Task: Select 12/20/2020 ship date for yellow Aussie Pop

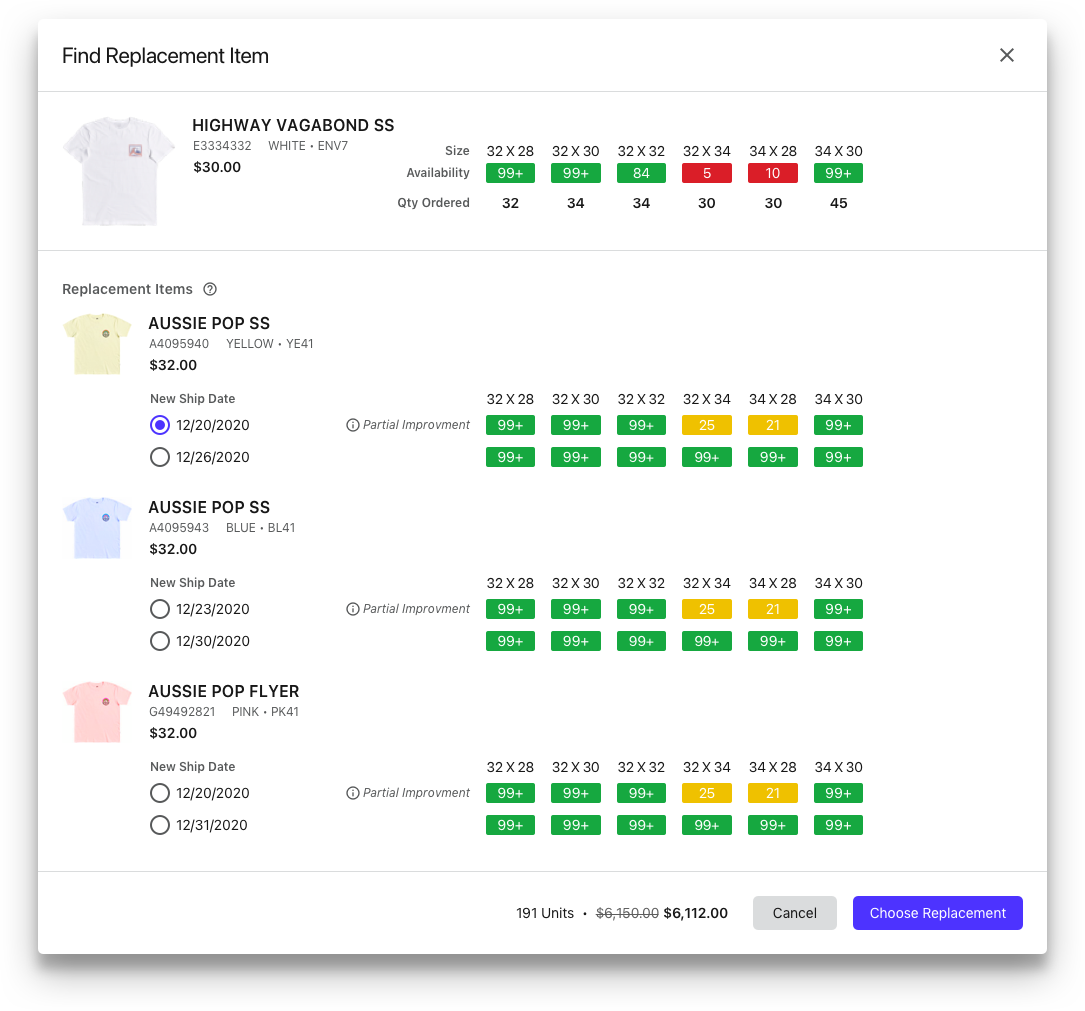Action: coord(160,425)
